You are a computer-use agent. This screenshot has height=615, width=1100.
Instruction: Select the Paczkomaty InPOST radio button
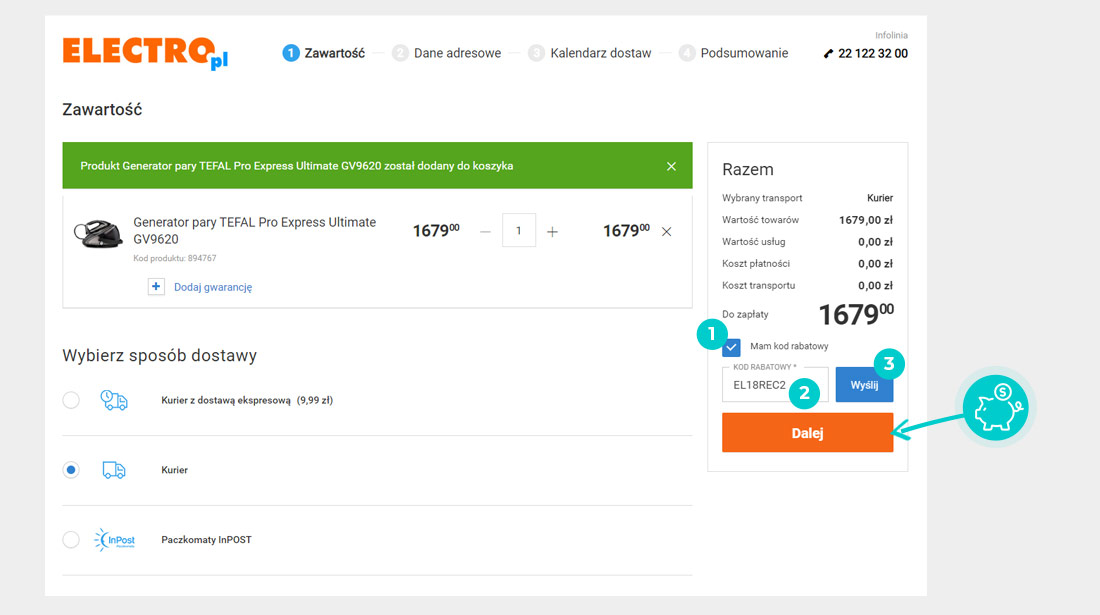coord(71,539)
